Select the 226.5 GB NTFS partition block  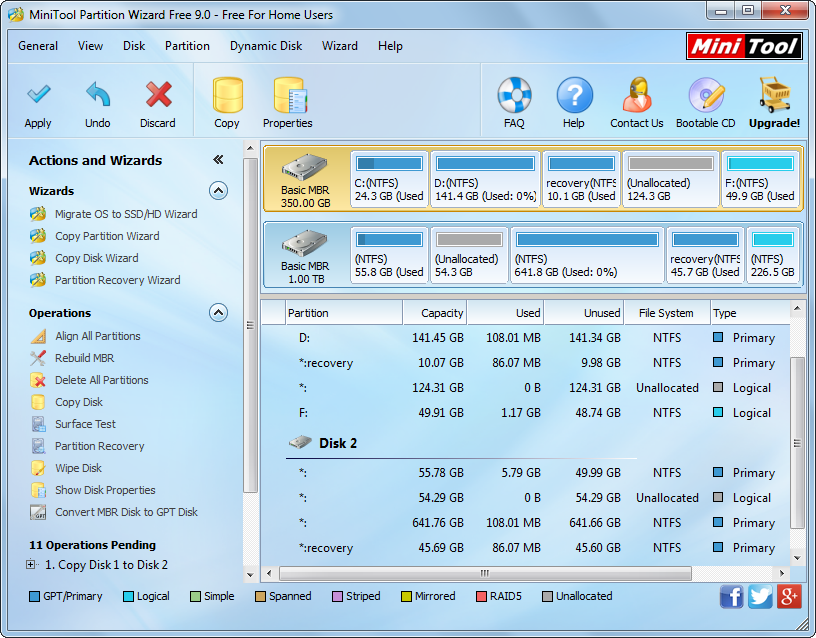pos(773,255)
